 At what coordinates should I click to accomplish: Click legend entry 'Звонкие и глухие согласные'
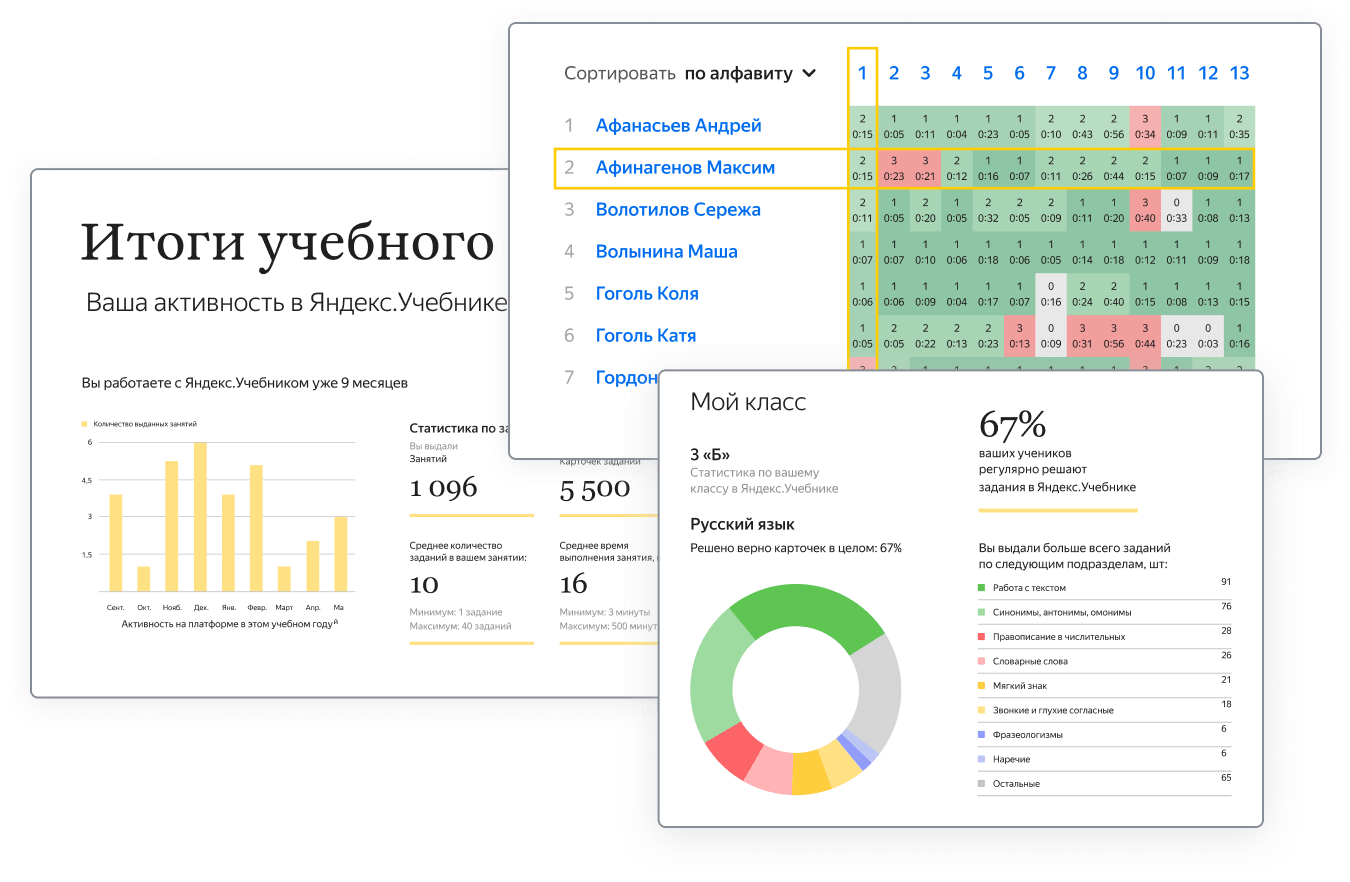coord(1053,711)
